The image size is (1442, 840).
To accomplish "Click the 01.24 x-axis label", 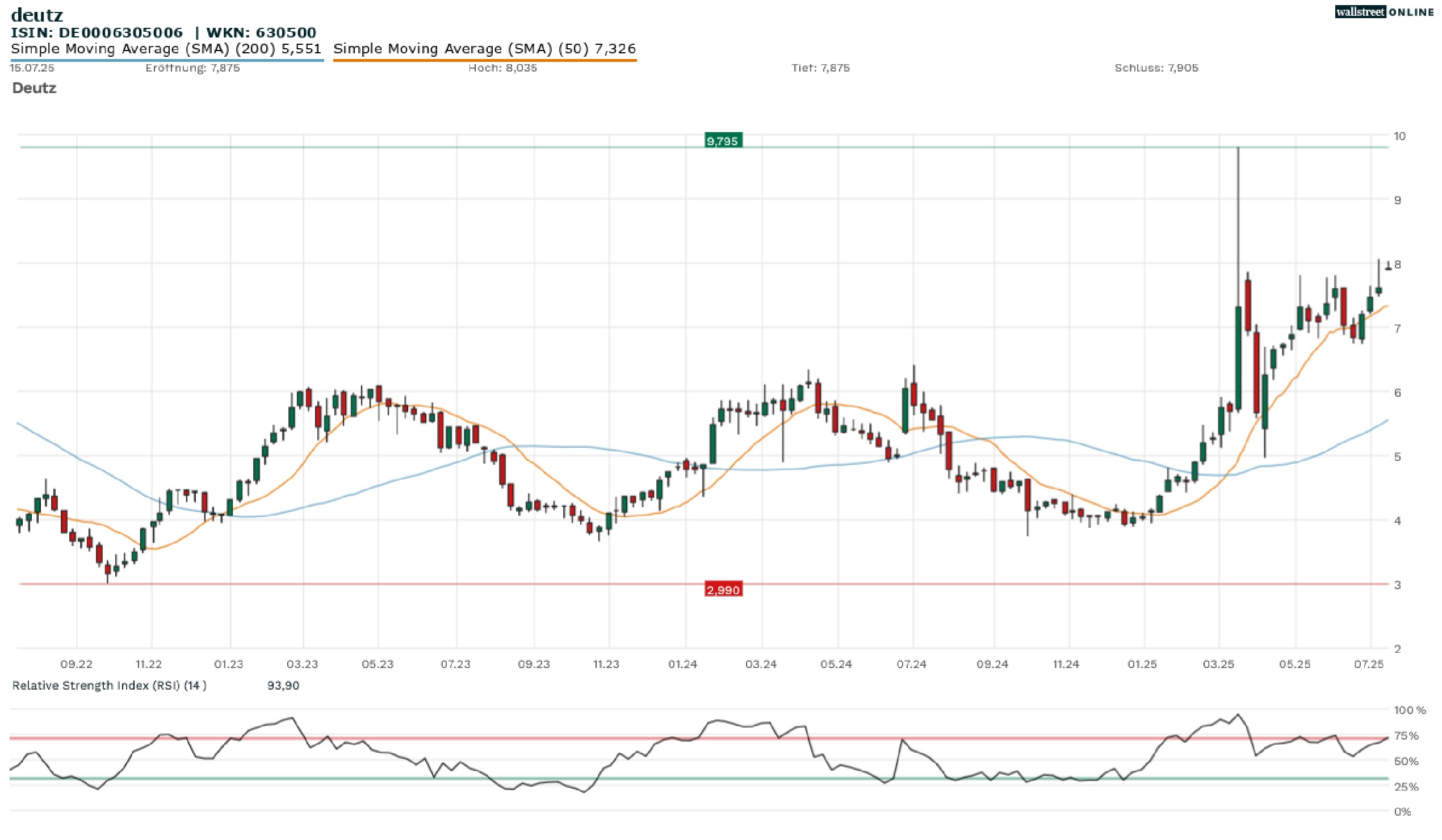I will (682, 663).
